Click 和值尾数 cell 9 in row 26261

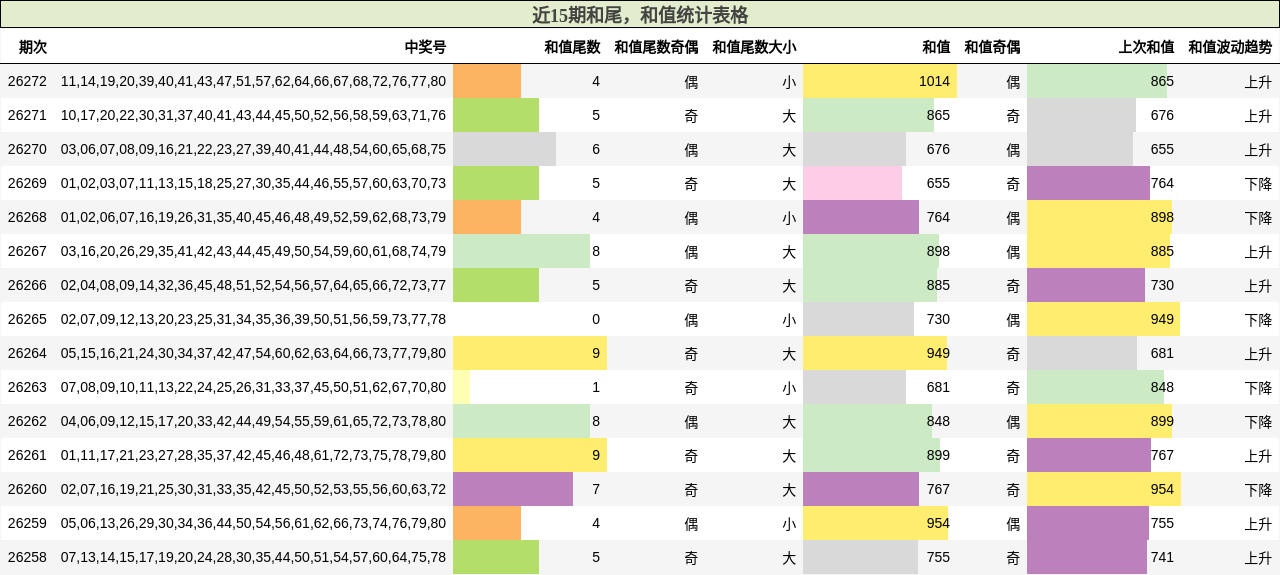click(x=530, y=455)
